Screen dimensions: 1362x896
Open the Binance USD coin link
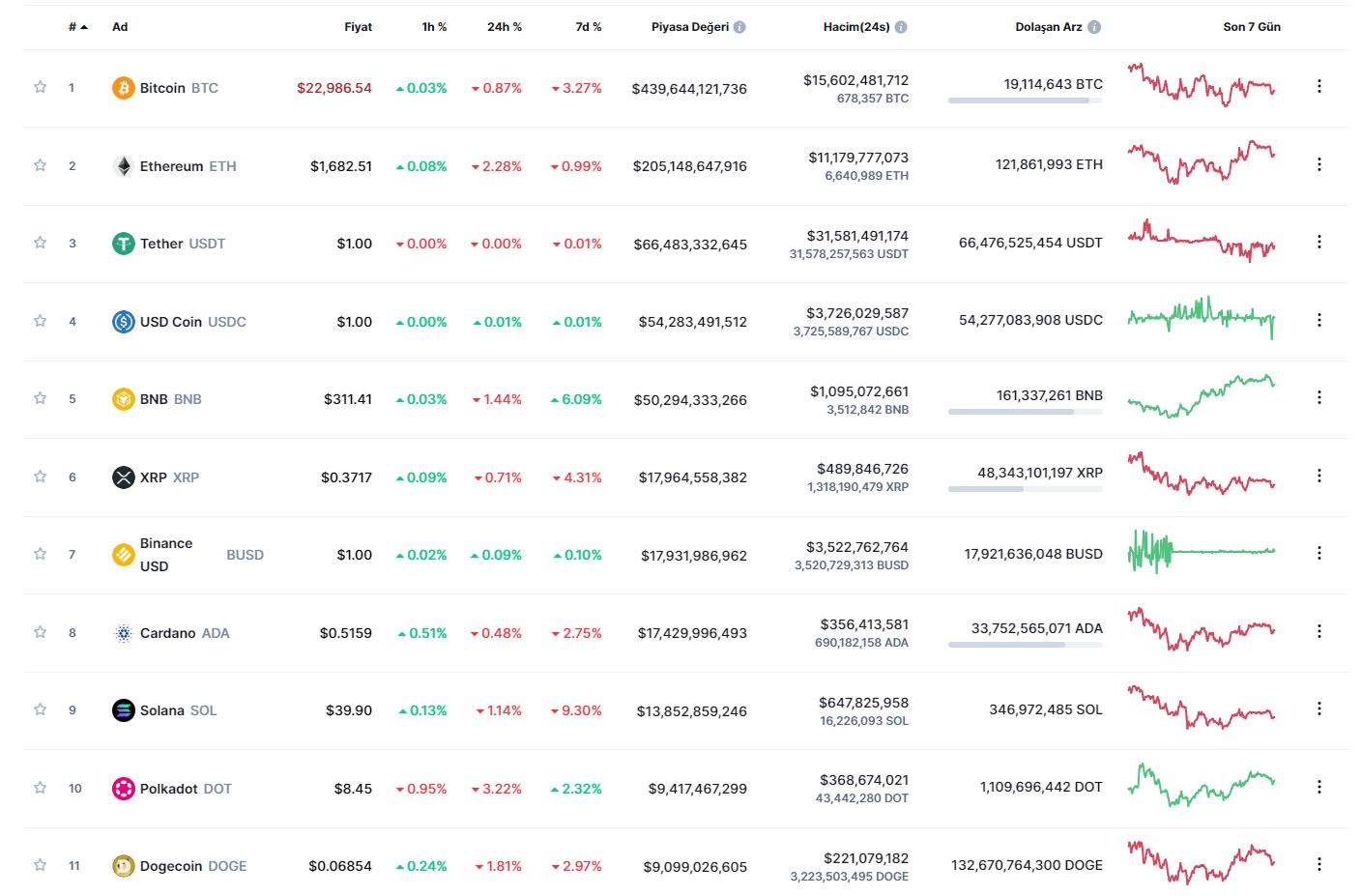tap(166, 555)
